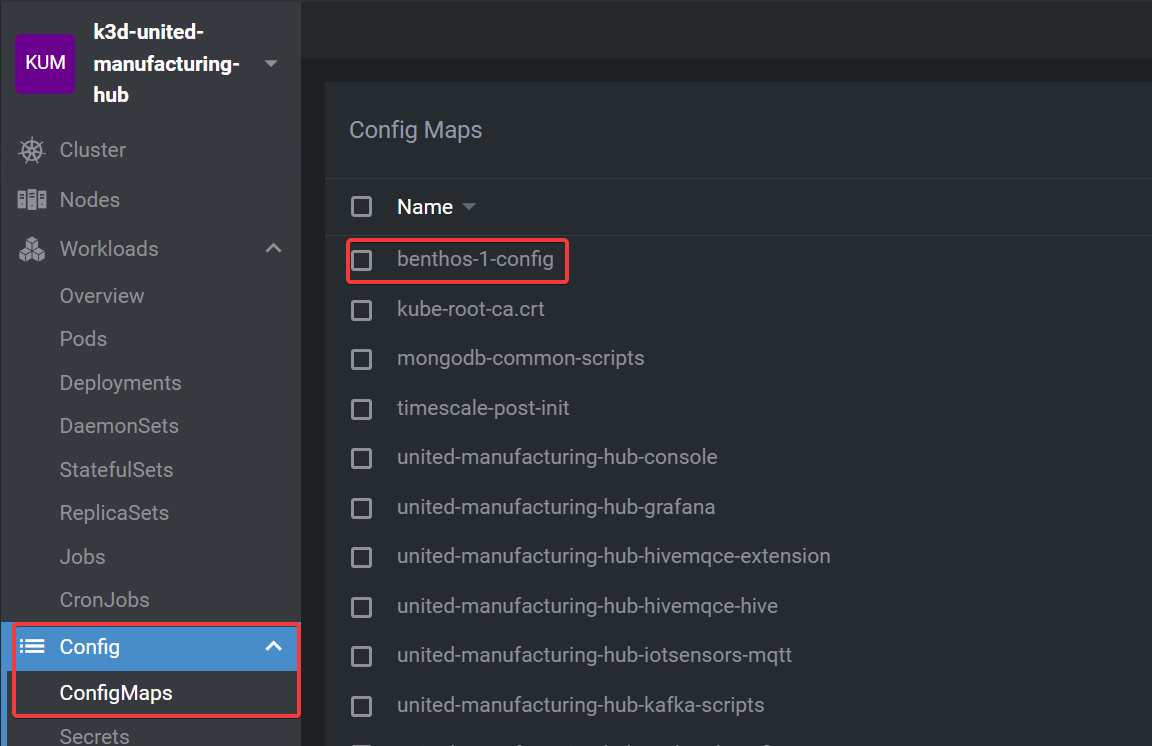Click the Config list icon
Screen dimensions: 1152x746
pos(32,647)
